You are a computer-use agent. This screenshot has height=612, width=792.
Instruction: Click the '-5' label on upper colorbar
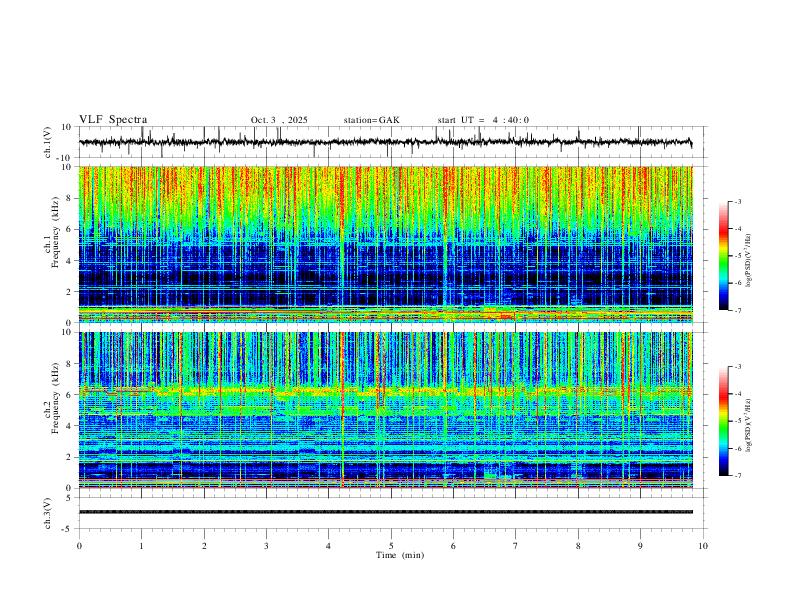737,256
